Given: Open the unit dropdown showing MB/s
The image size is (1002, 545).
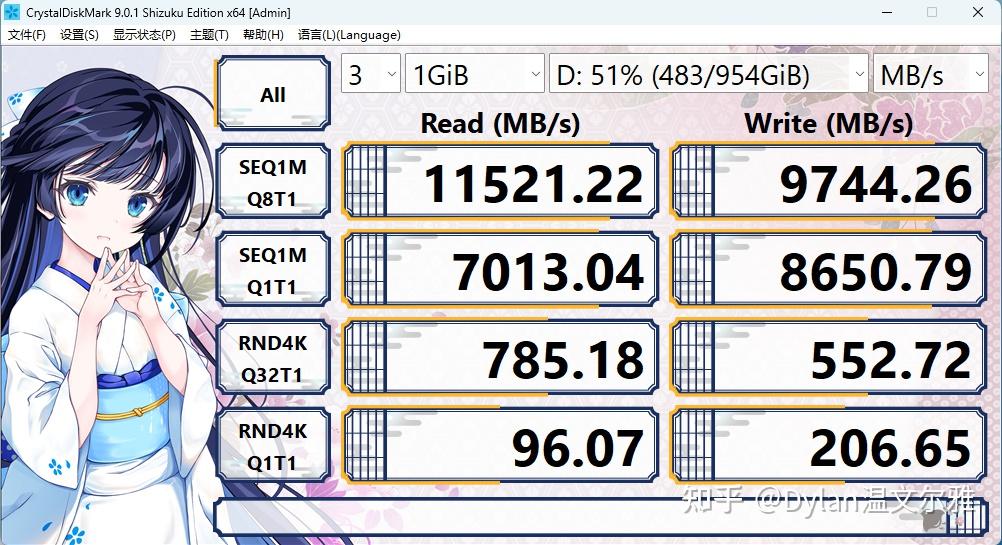Looking at the screenshot, I should [930, 73].
